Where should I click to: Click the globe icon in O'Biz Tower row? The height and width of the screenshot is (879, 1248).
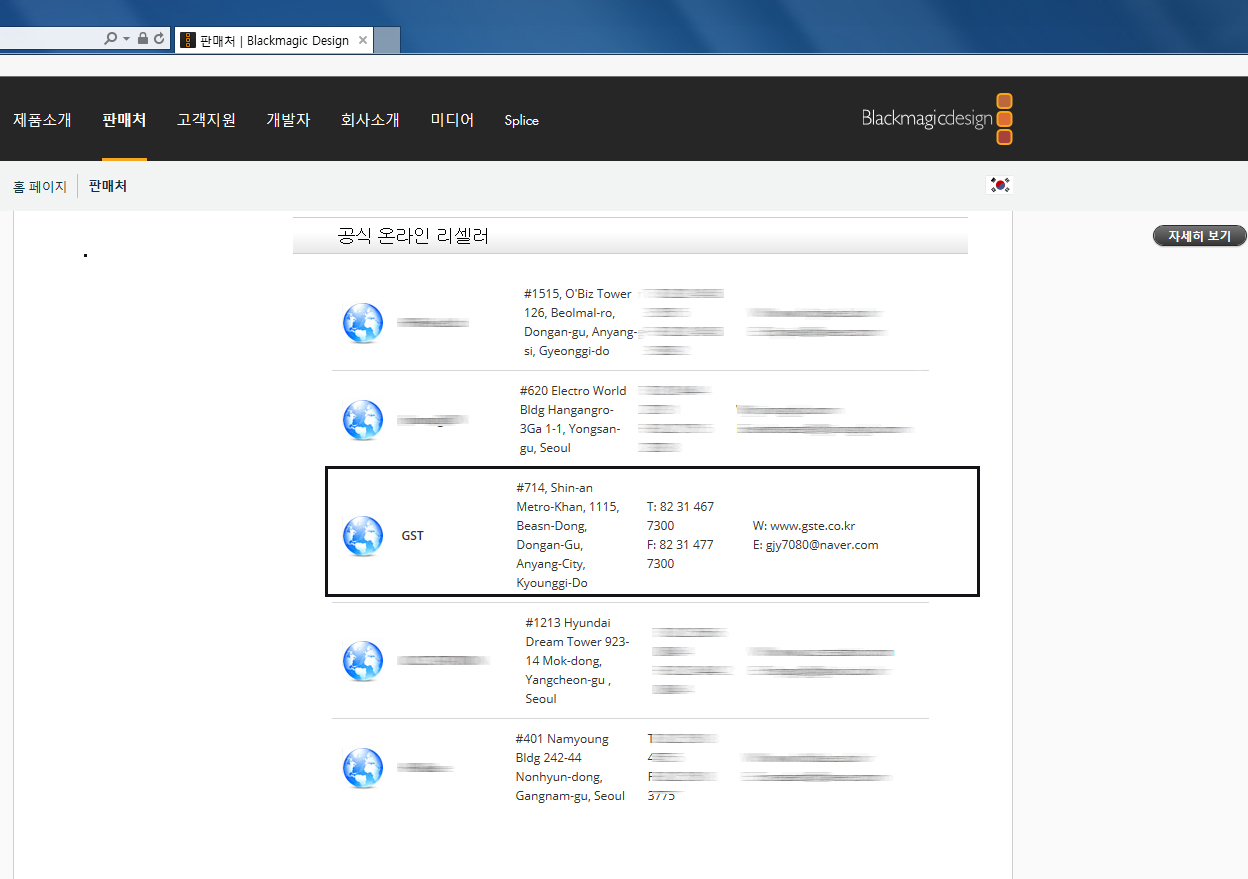[363, 323]
